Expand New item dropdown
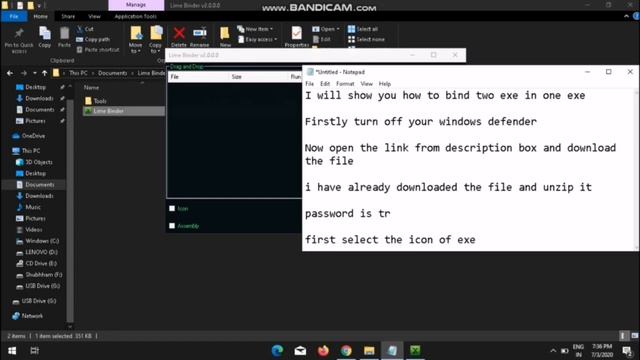640x360 pixels. (256, 29)
